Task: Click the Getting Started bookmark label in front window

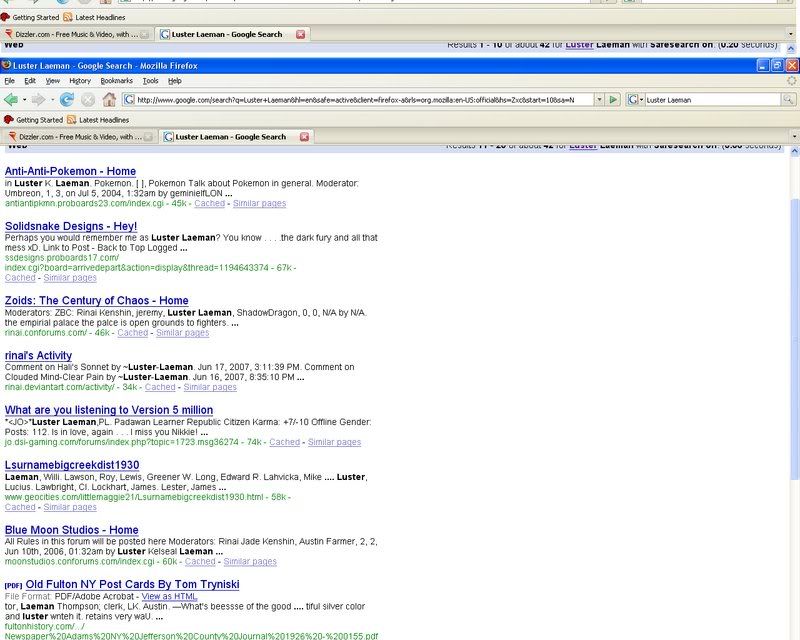Action: (39, 120)
